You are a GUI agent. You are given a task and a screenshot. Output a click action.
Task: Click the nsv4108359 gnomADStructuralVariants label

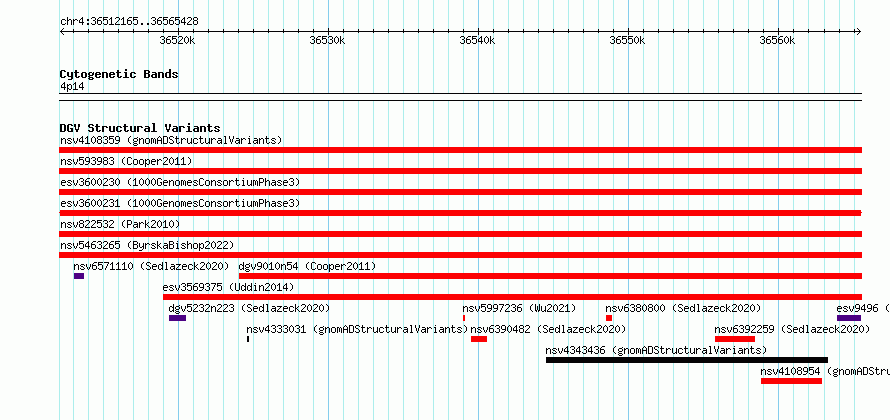point(171,140)
